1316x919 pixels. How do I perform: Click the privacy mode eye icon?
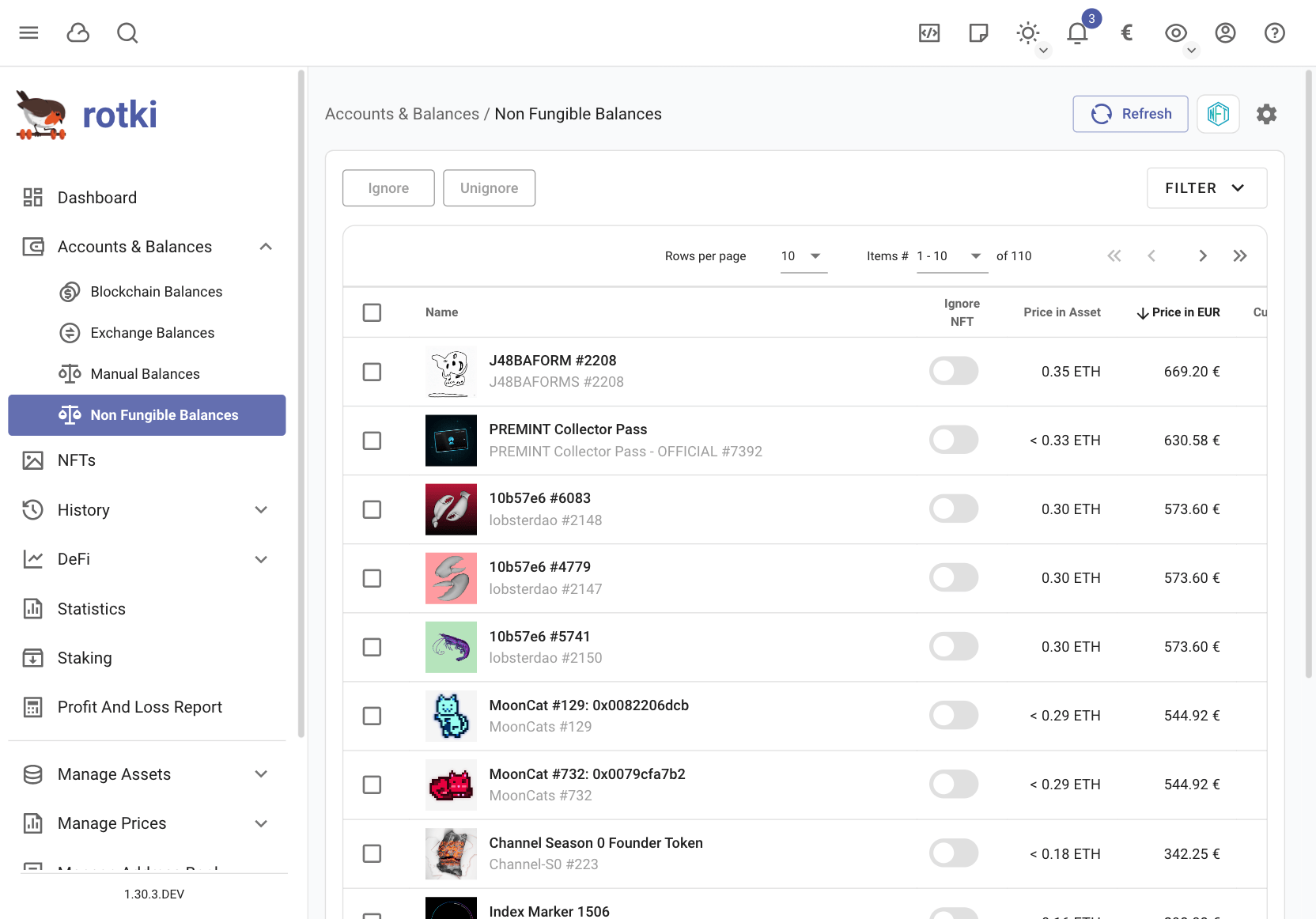tap(1176, 32)
